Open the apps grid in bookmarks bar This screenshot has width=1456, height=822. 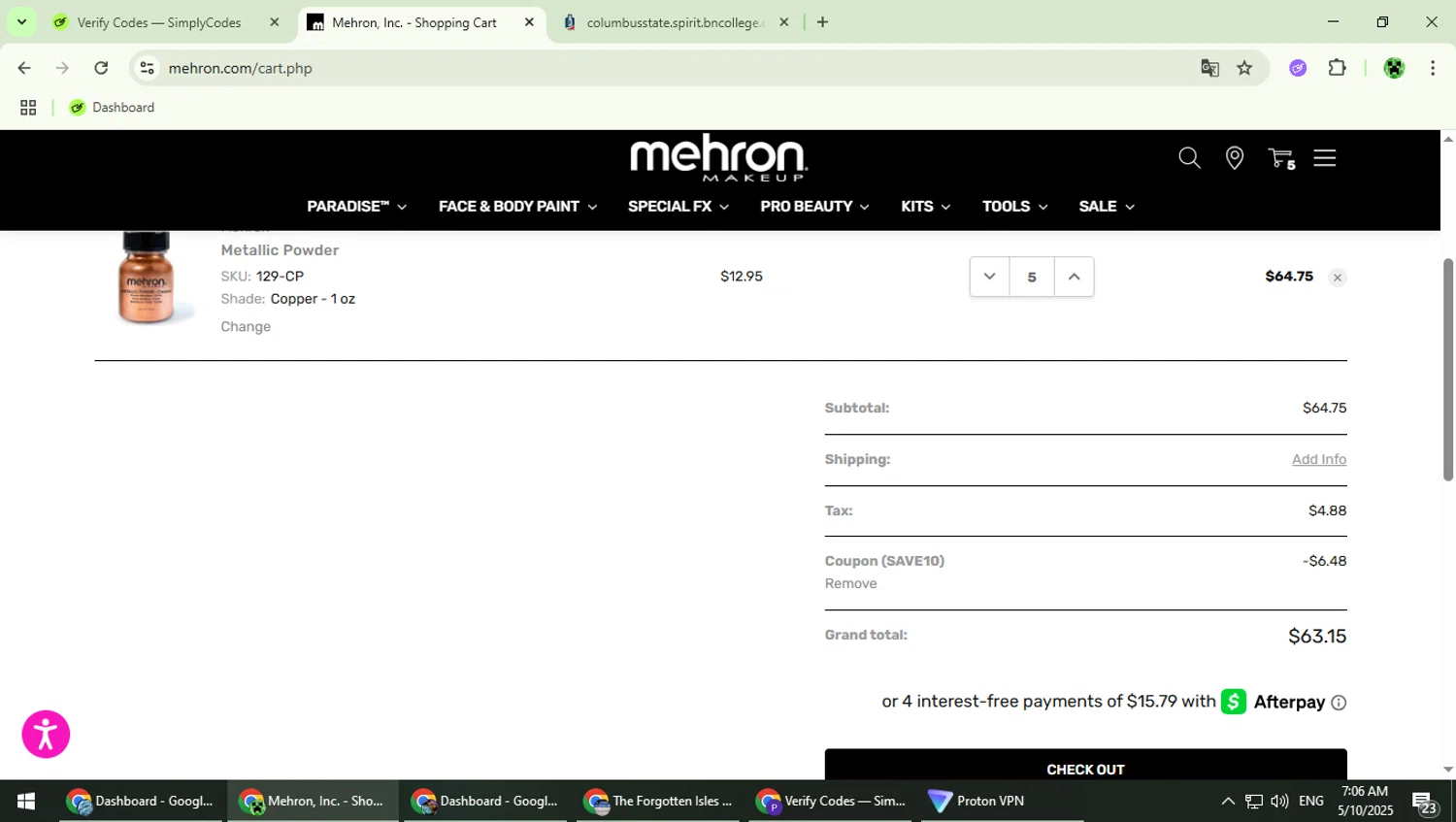point(28,108)
